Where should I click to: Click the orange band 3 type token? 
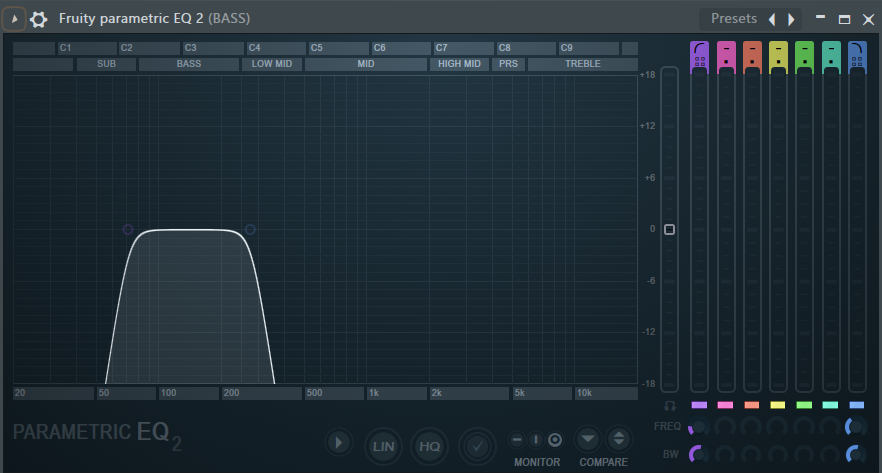coord(752,56)
